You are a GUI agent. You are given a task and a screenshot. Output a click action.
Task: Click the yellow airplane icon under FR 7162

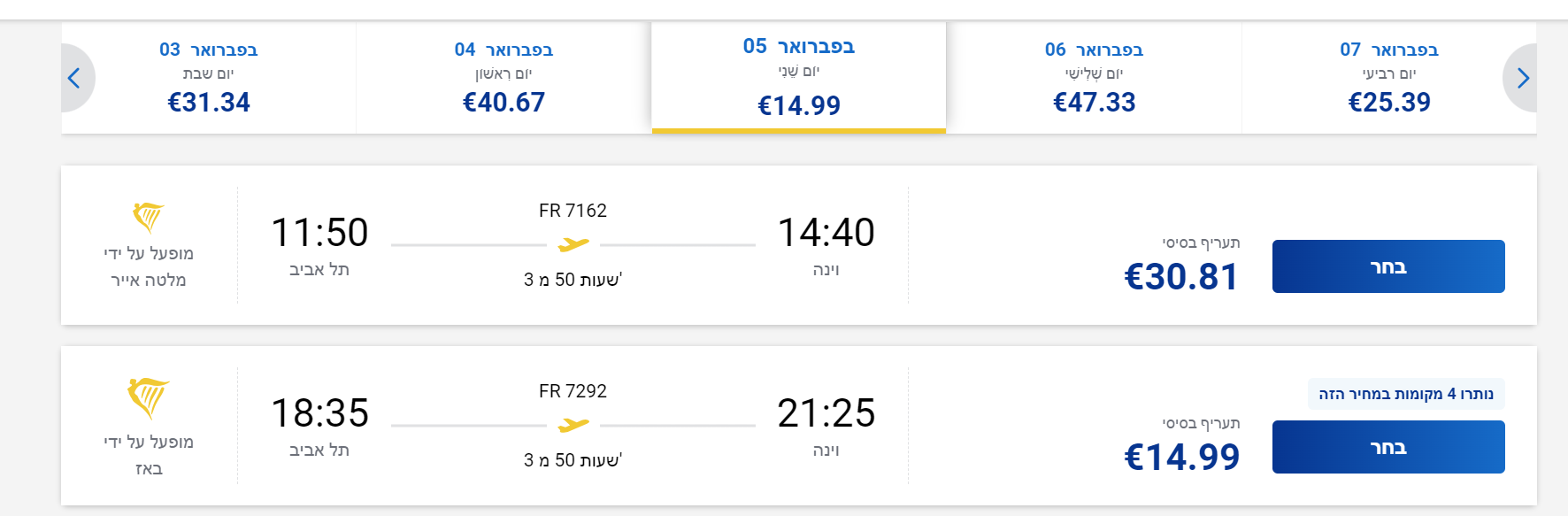pos(573,244)
